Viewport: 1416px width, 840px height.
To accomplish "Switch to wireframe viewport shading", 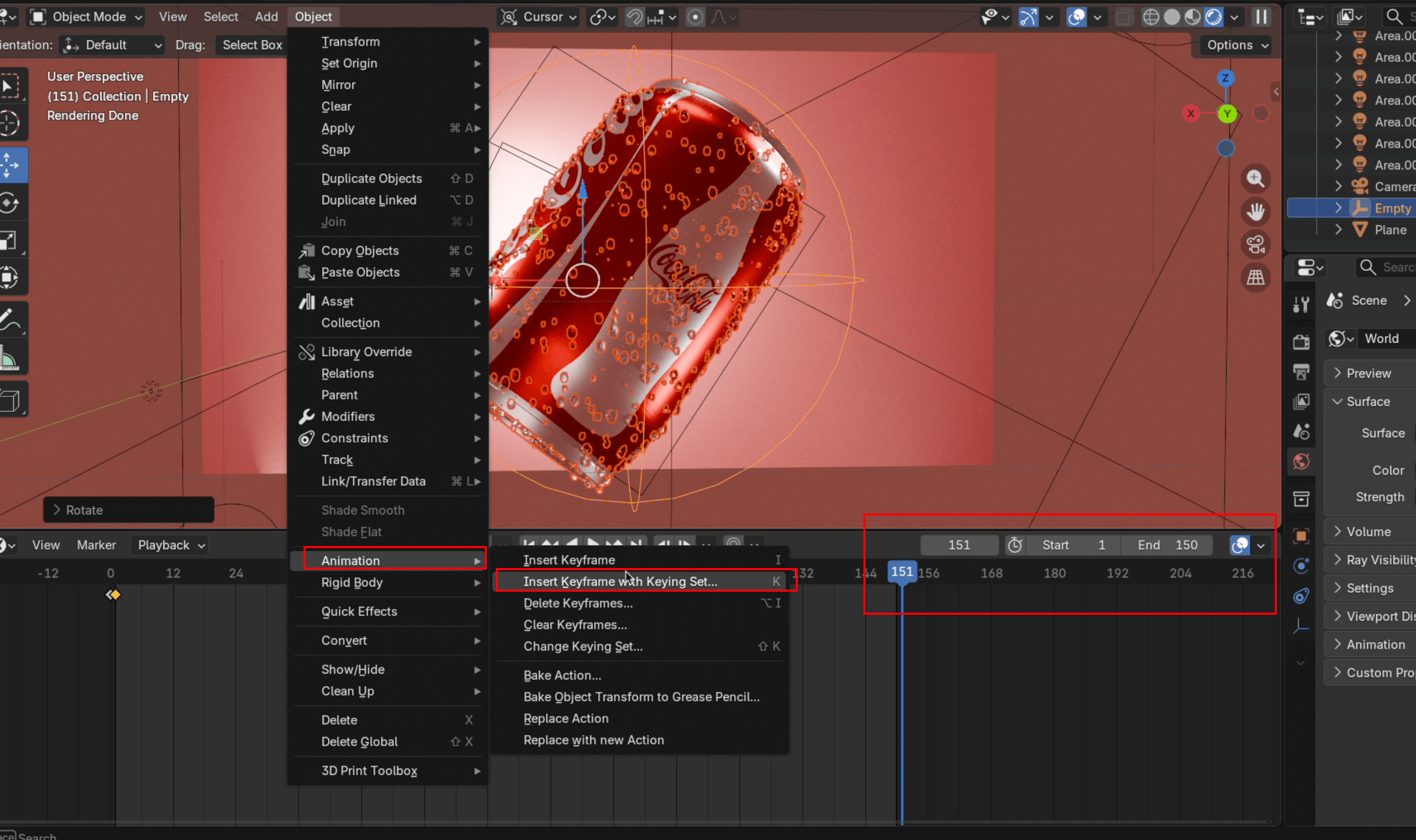I will [1150, 17].
